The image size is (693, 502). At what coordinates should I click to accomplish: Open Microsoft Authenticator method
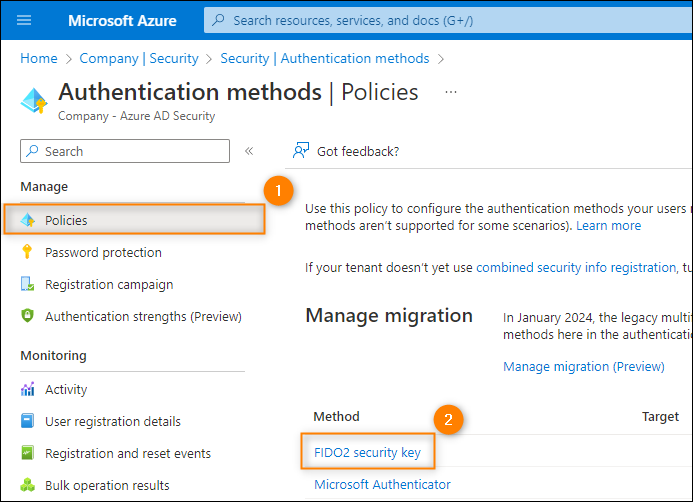click(382, 484)
